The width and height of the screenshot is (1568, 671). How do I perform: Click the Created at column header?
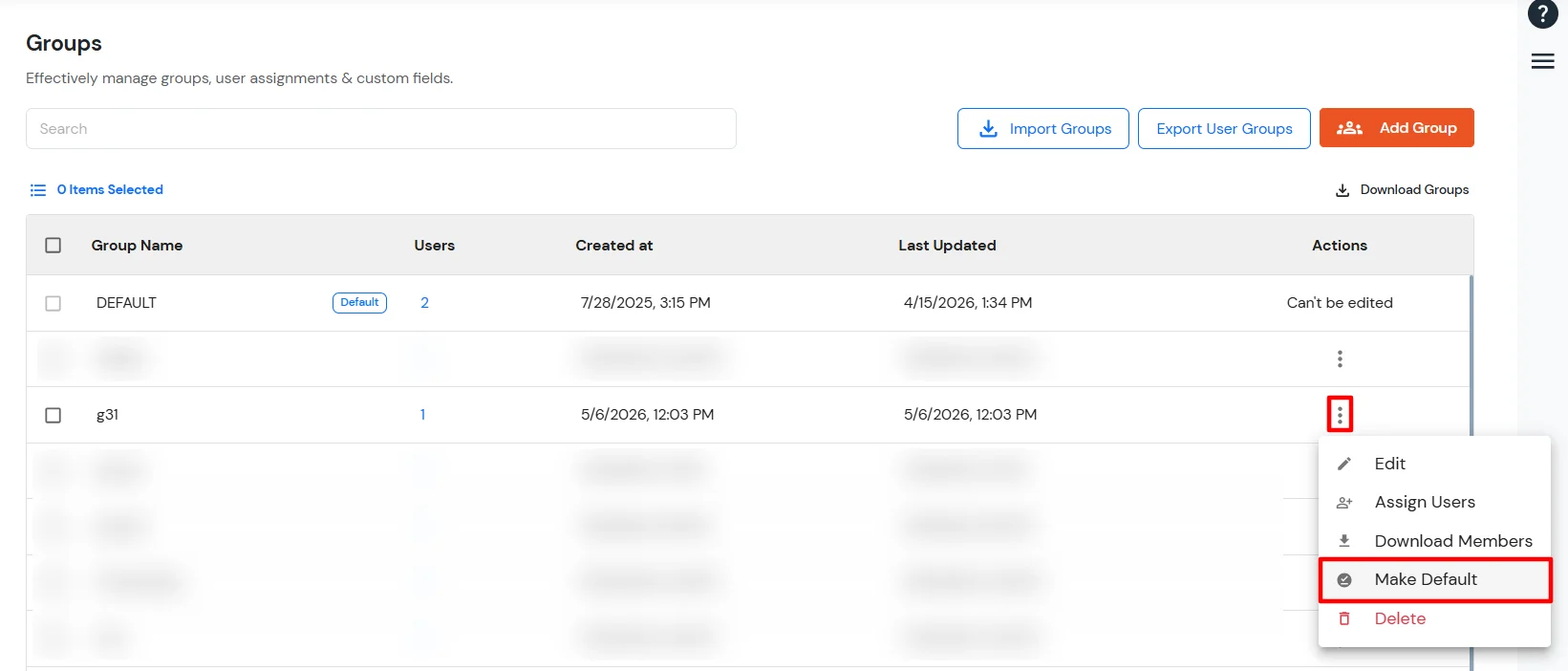tap(614, 246)
